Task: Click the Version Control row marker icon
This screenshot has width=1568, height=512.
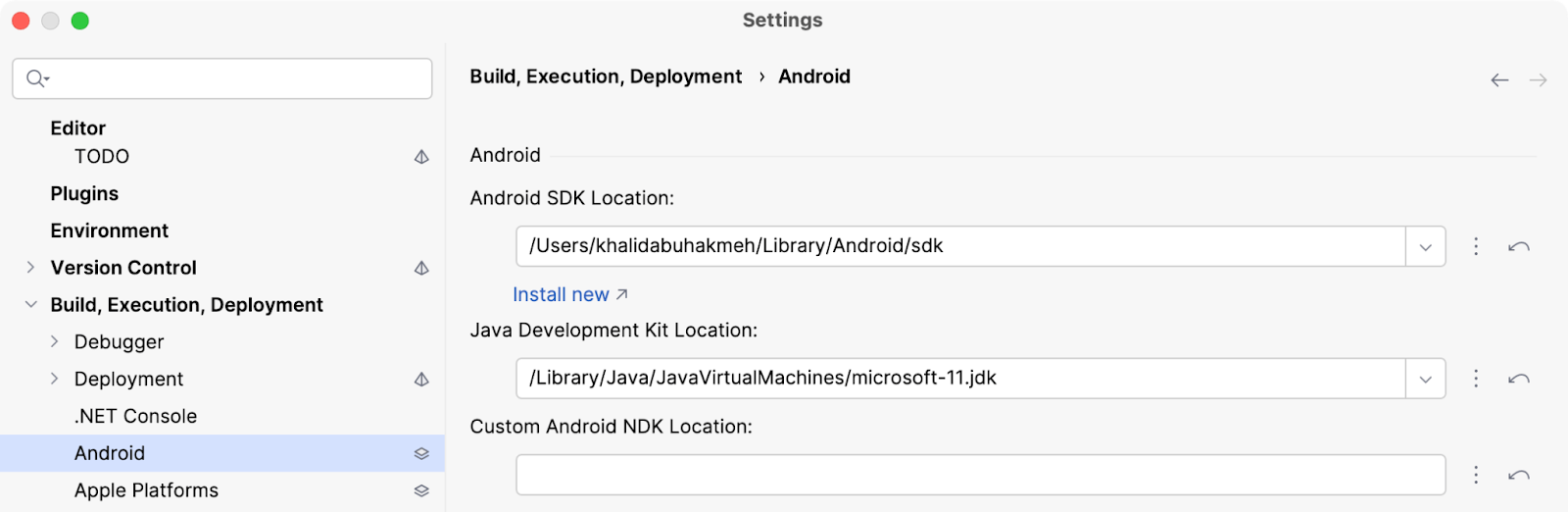Action: pos(421,268)
